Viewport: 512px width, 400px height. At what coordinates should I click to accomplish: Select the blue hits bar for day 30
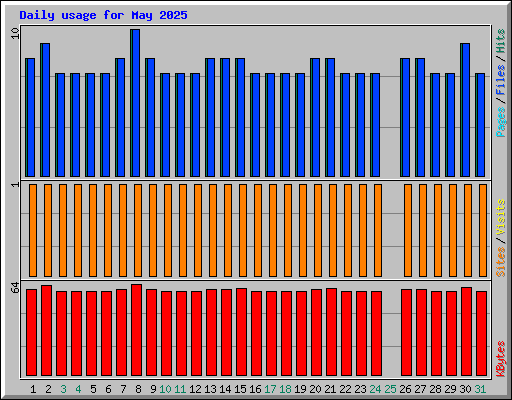465,110
